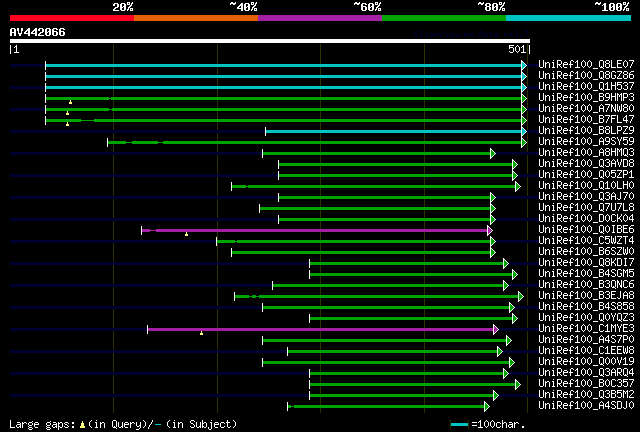Click the yellow query-gap marker under the UniRef100_B7FL47 bar
The width and height of the screenshot is (640, 432).
click(x=67, y=124)
